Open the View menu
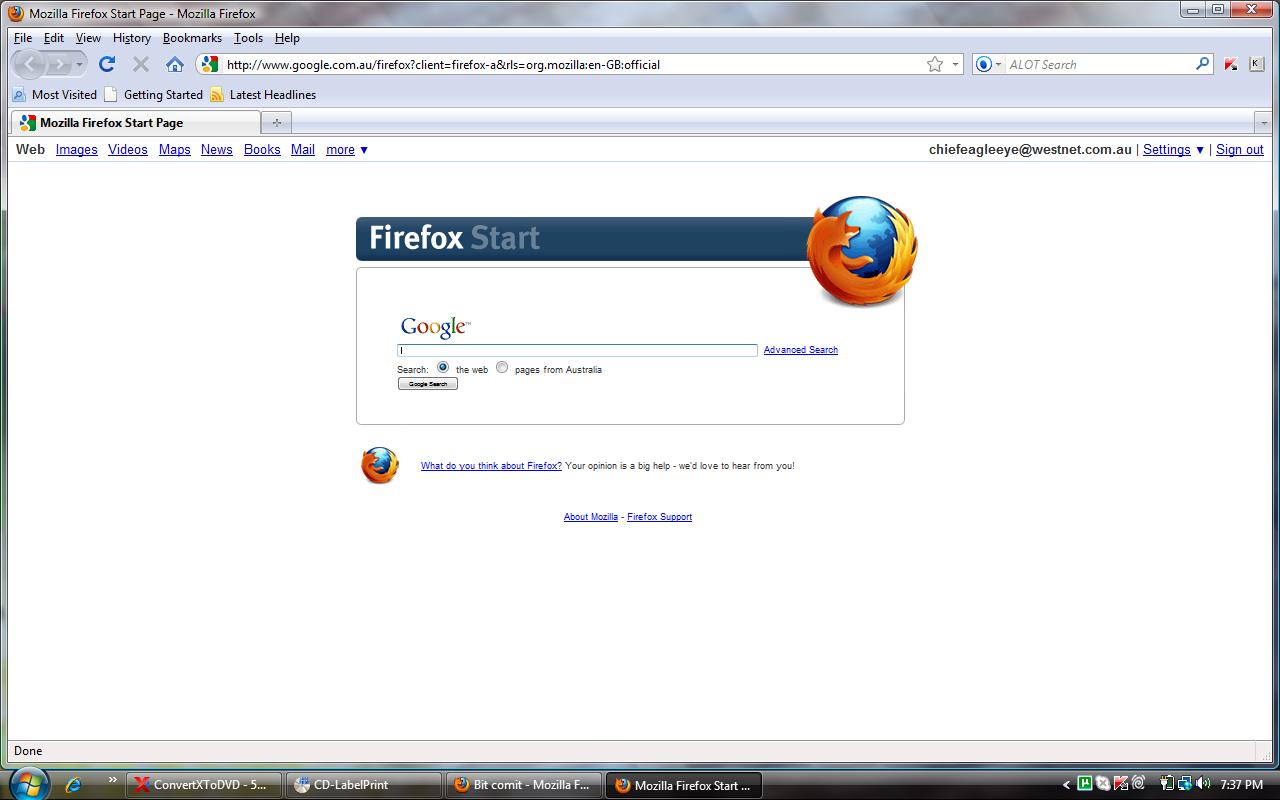1280x800 pixels. pos(88,38)
